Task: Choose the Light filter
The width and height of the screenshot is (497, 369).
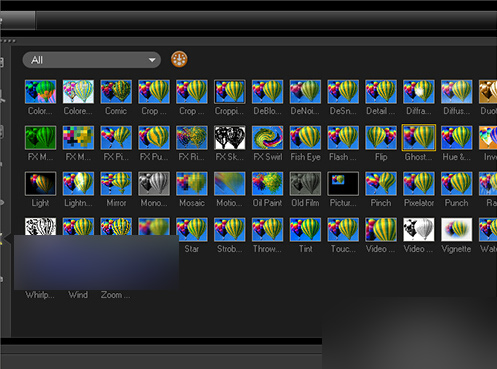Action: (x=40, y=184)
